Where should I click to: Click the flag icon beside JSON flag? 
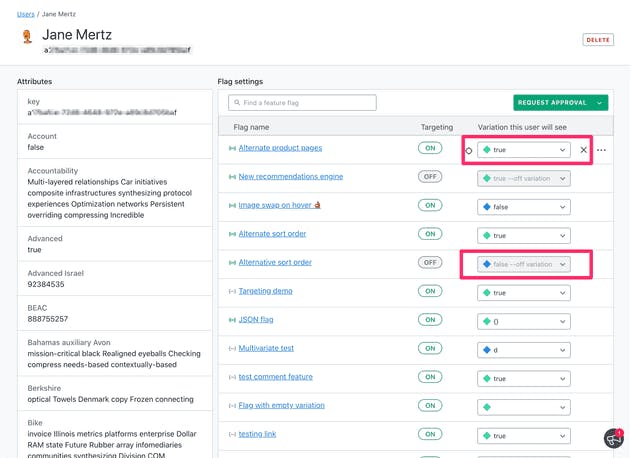click(232, 321)
